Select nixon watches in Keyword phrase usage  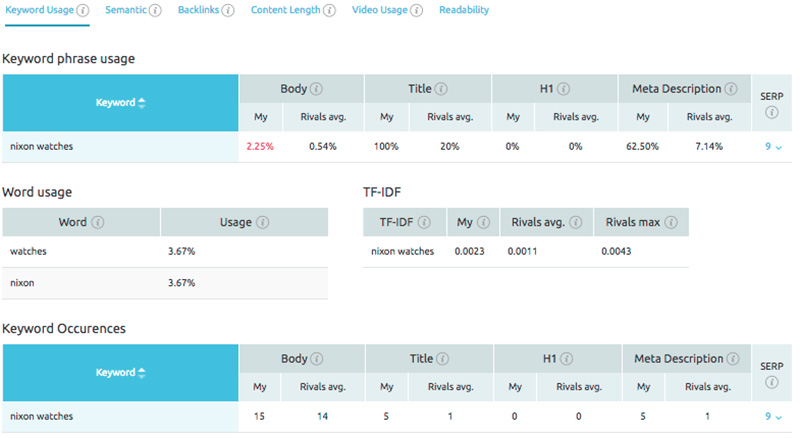tap(41, 147)
